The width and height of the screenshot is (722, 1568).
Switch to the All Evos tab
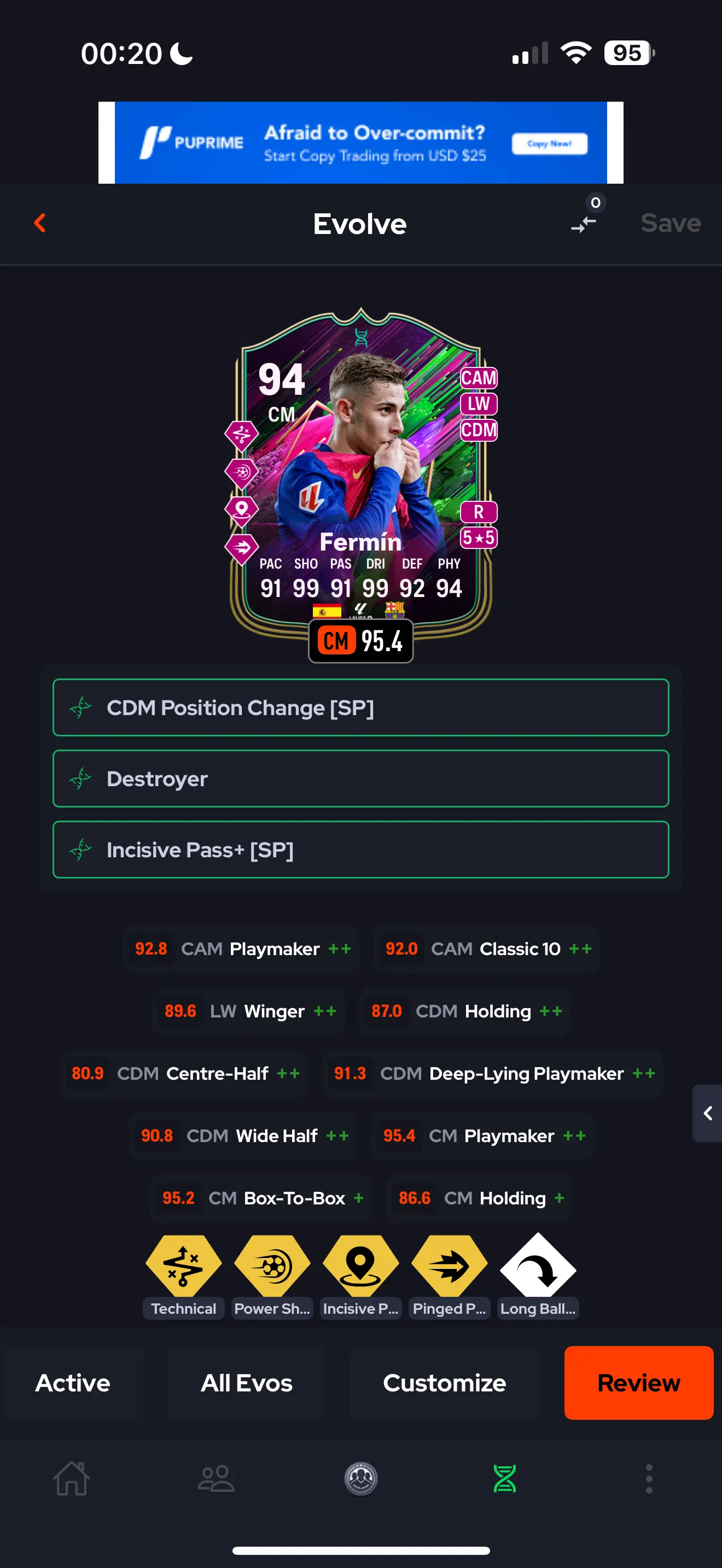pyautogui.click(x=247, y=1383)
